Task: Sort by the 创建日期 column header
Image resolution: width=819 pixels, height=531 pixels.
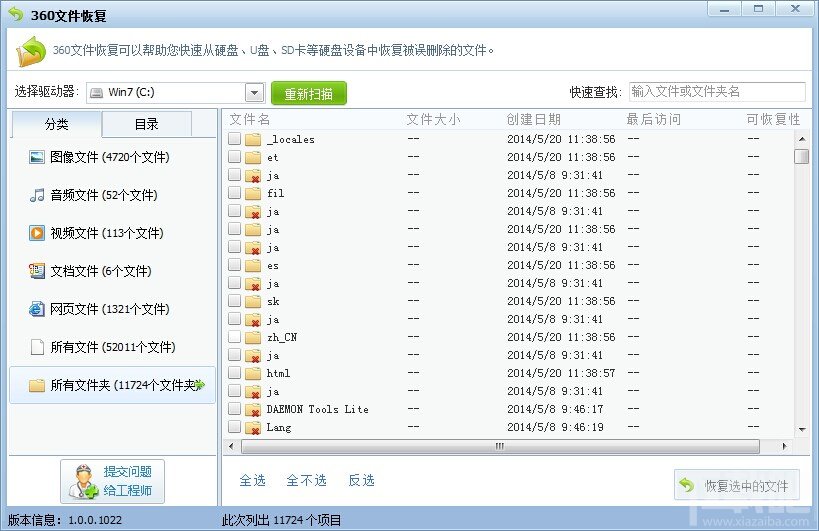Action: pyautogui.click(x=533, y=120)
